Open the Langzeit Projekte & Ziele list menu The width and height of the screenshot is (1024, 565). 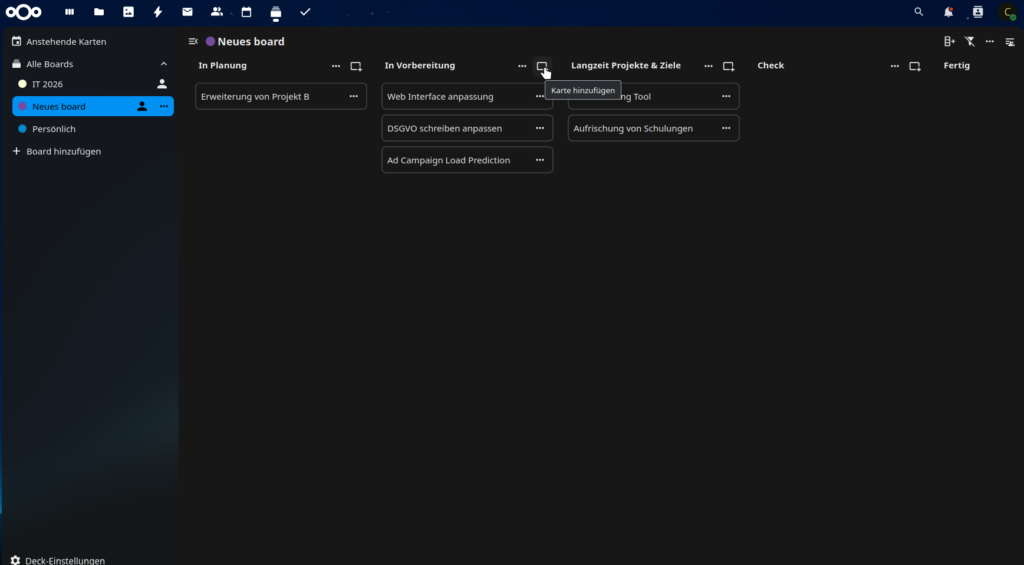pyautogui.click(x=708, y=66)
